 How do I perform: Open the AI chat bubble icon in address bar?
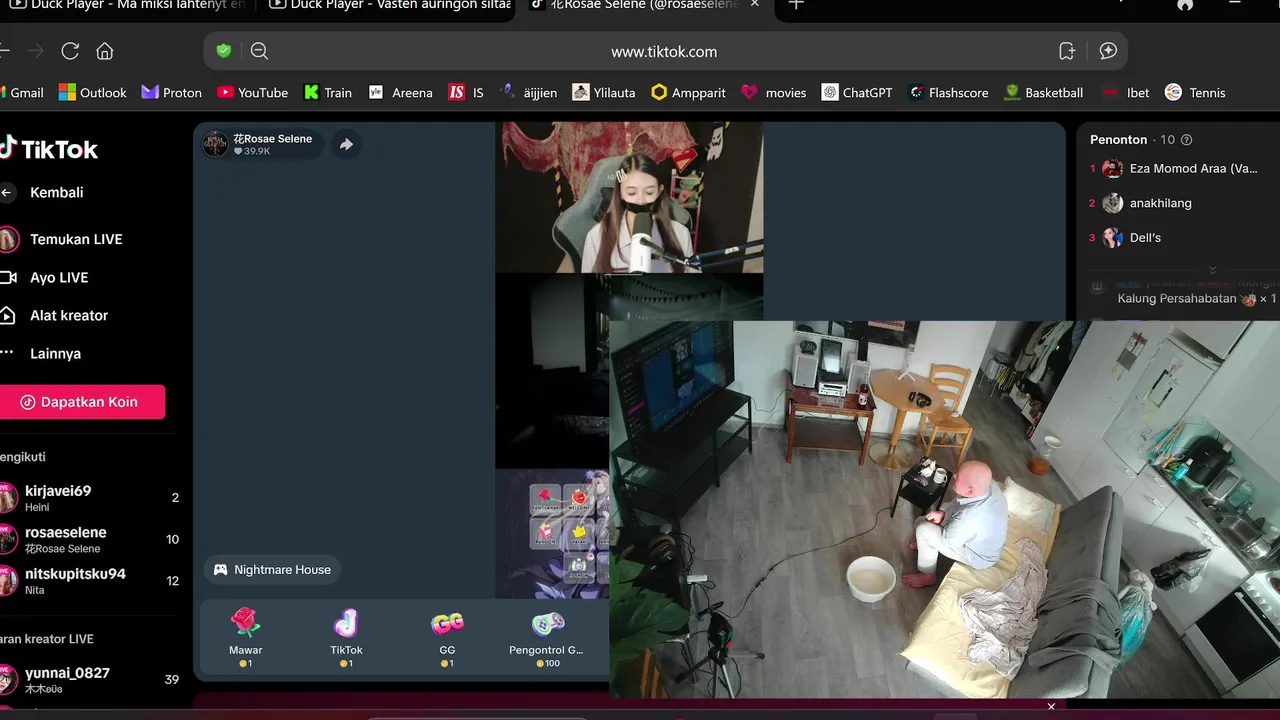pos(1108,51)
